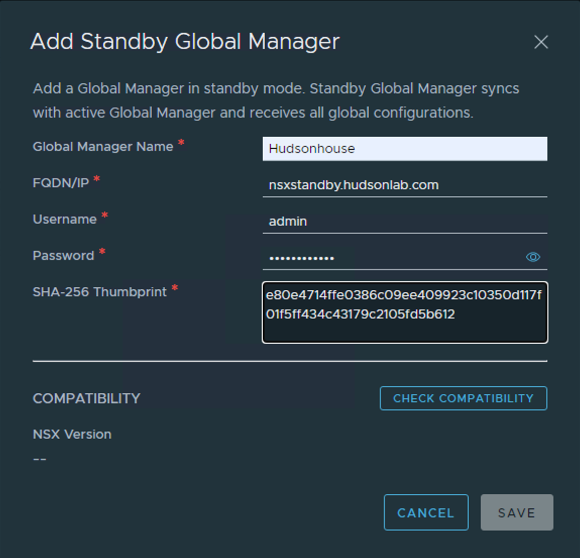
Task: Focus the FQDN/IP field with nsxstandby.hudsonlab.com
Action: (405, 185)
